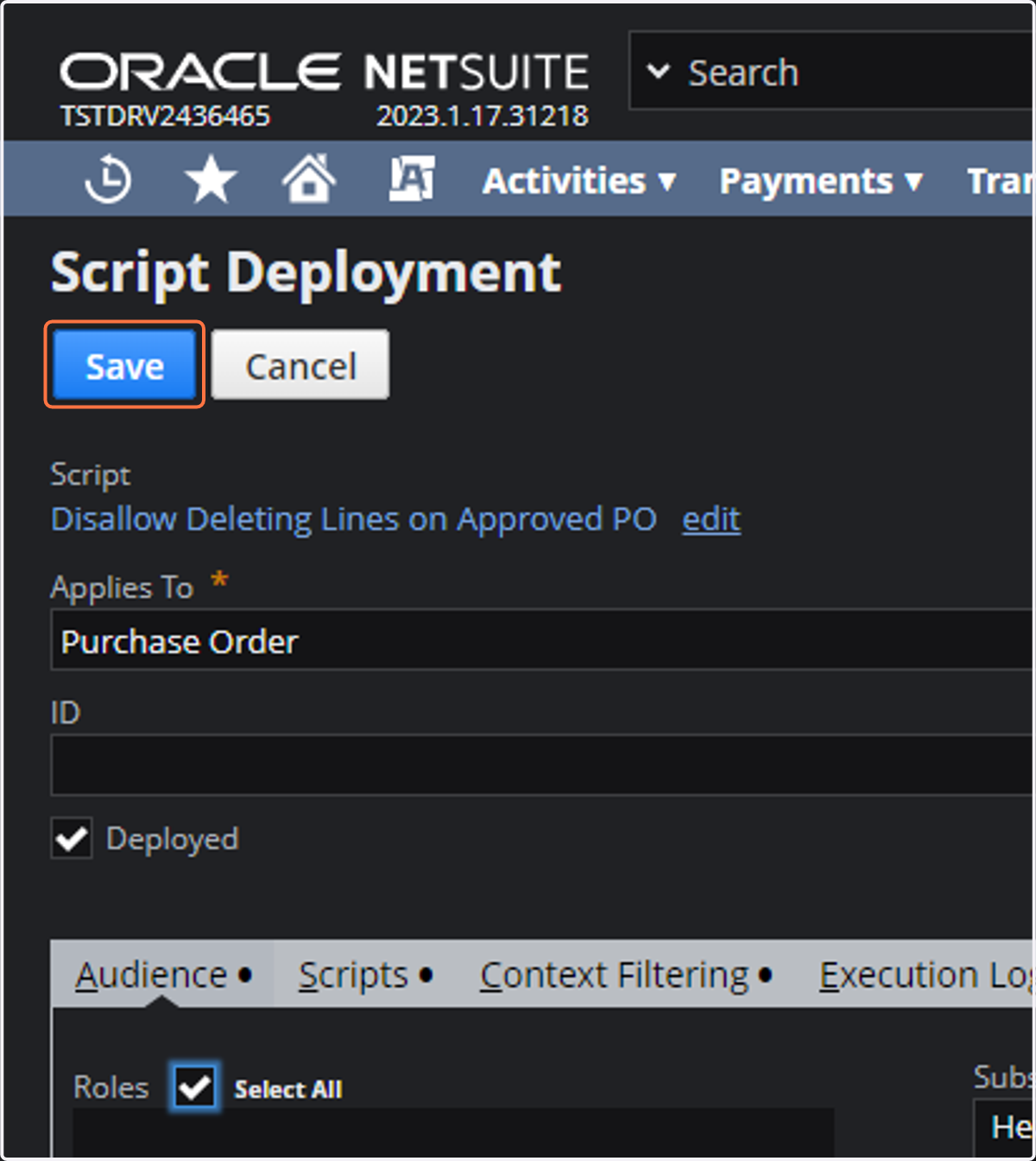Open the Shortcuts star icon

[x=211, y=180]
